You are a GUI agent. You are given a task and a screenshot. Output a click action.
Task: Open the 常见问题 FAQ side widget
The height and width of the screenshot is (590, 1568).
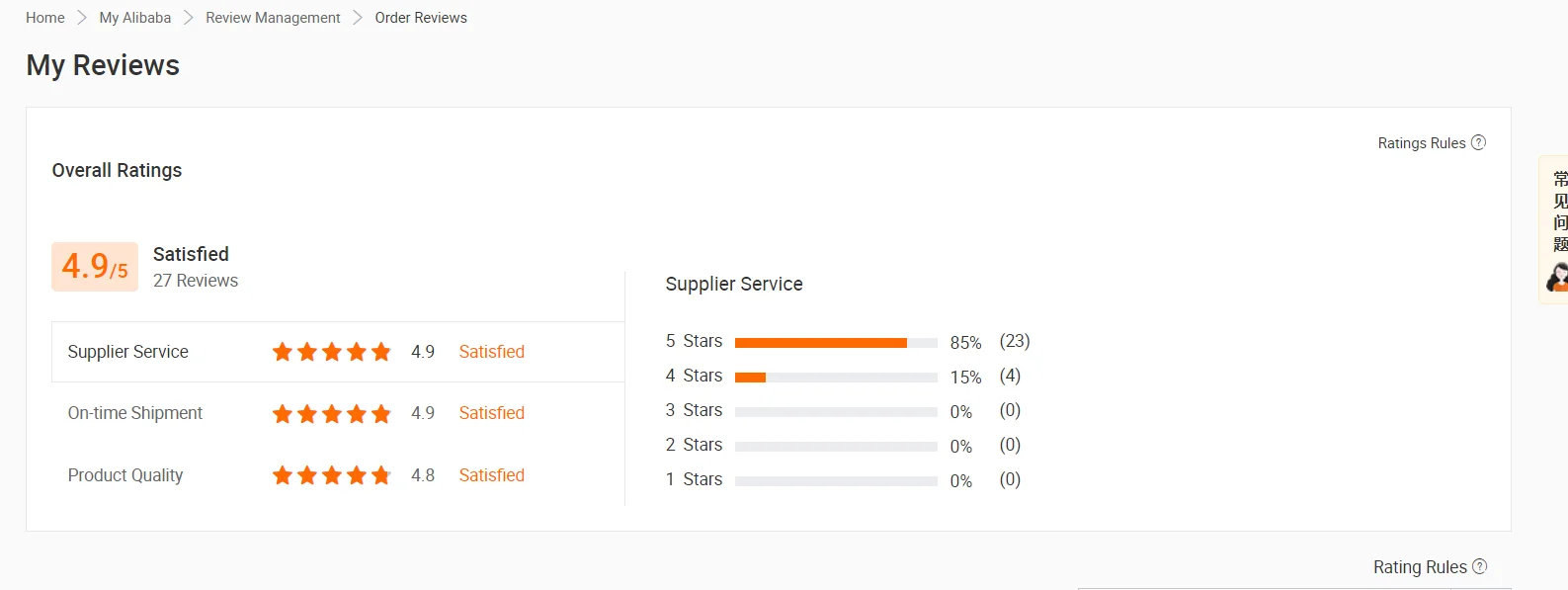pyautogui.click(x=1559, y=211)
